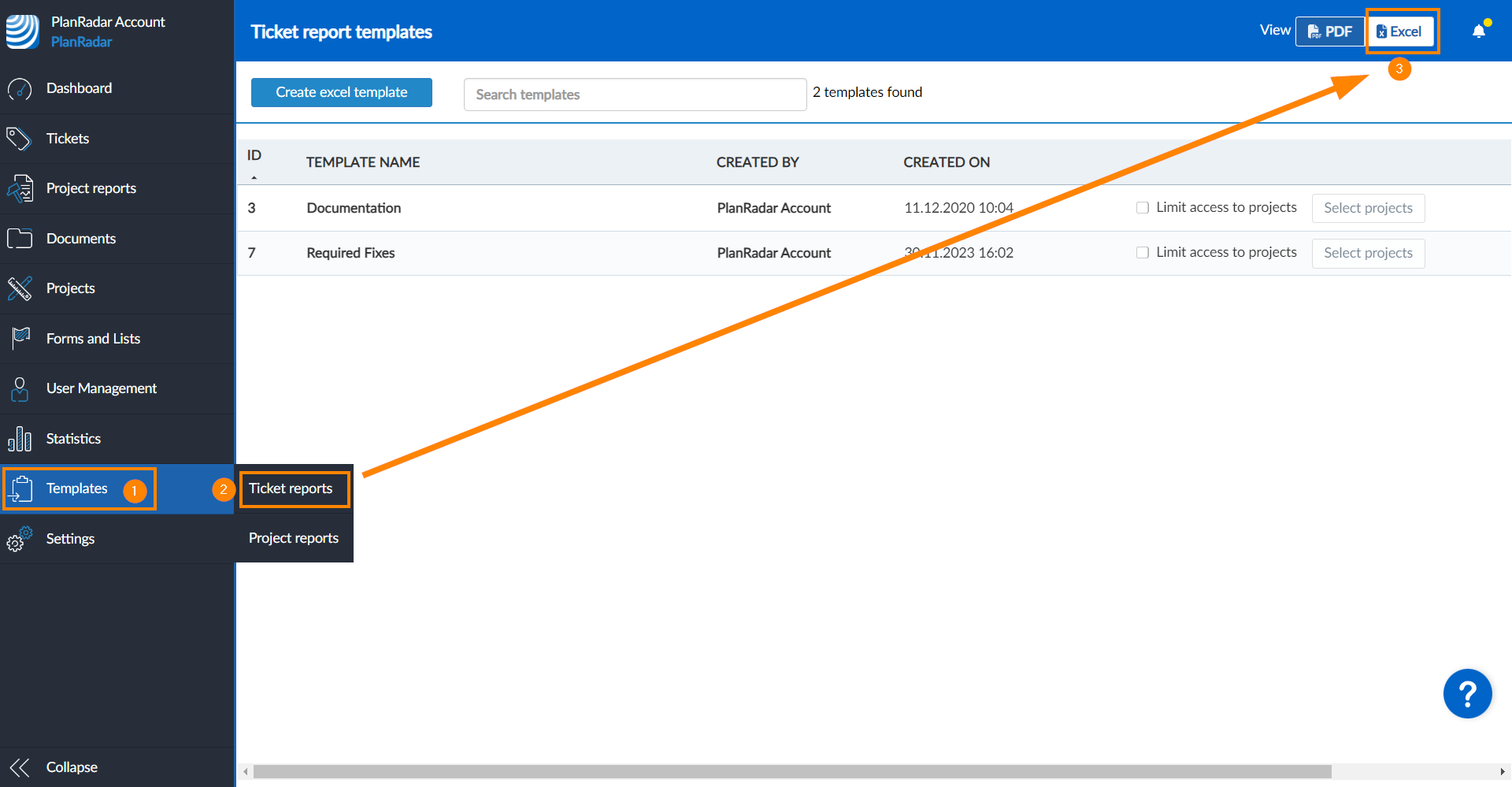The image size is (1512, 787).
Task: Open Project reports in the left sidebar
Action: (x=91, y=188)
